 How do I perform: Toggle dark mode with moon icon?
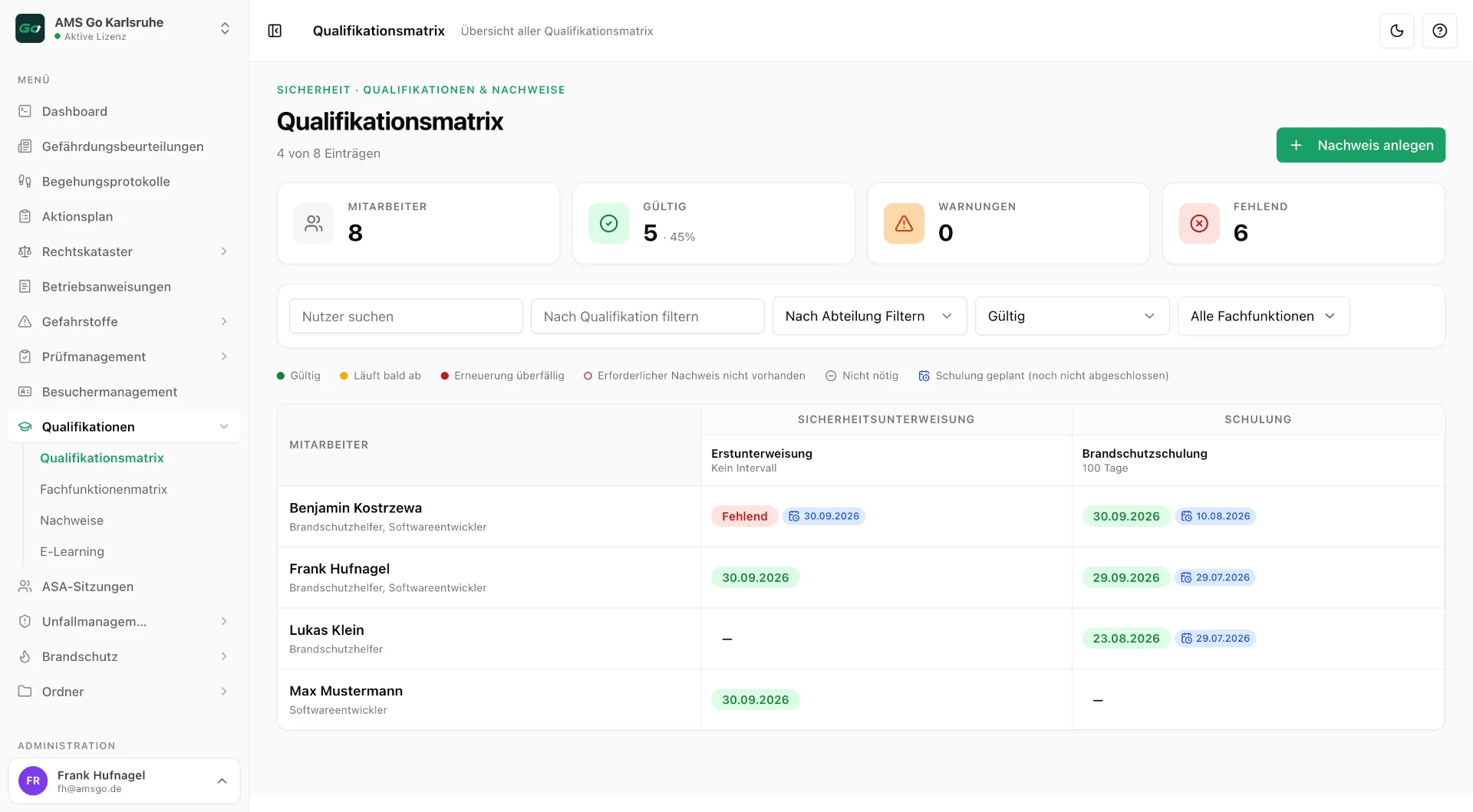pos(1396,31)
